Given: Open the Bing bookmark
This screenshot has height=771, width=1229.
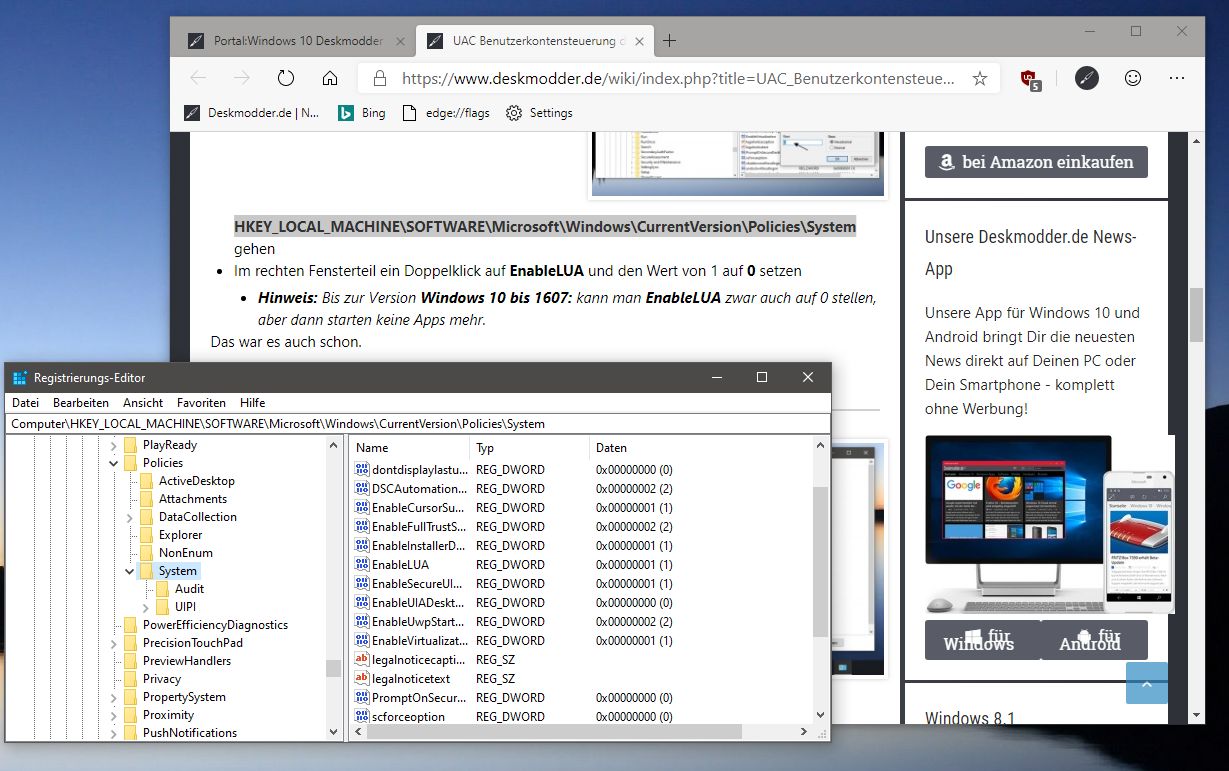Looking at the screenshot, I should 361,113.
